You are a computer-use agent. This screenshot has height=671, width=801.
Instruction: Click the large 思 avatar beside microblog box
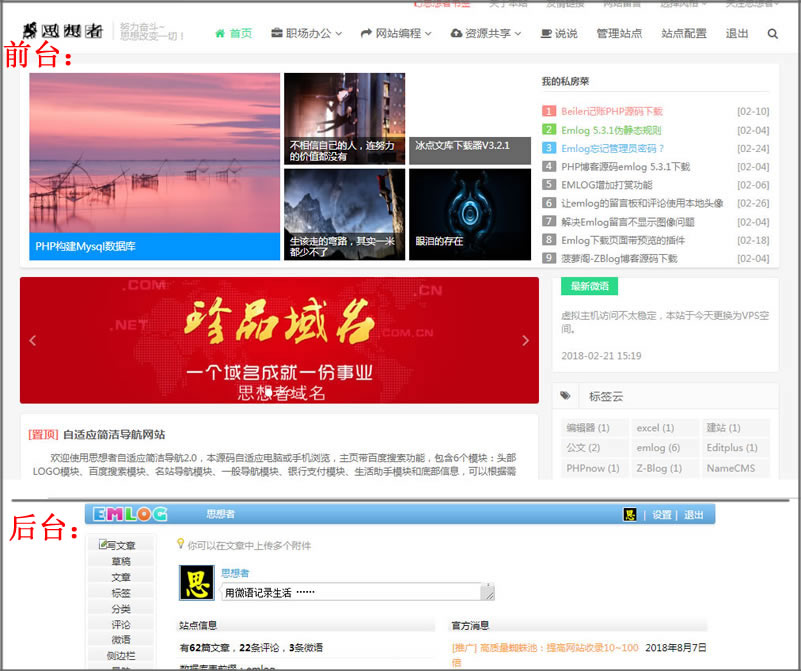pyautogui.click(x=197, y=583)
